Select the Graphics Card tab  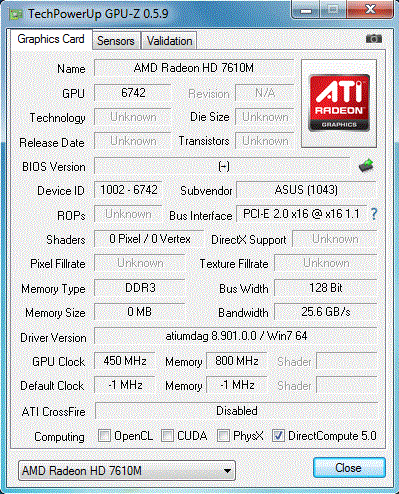point(51,39)
